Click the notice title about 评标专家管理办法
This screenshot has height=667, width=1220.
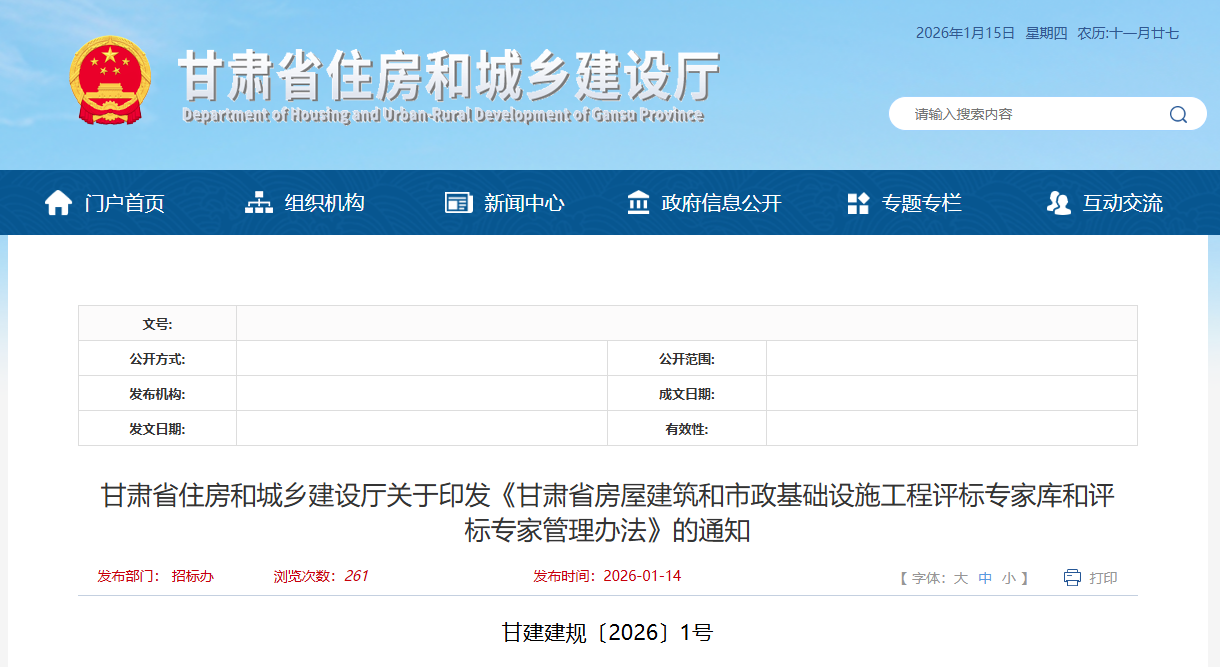610,513
